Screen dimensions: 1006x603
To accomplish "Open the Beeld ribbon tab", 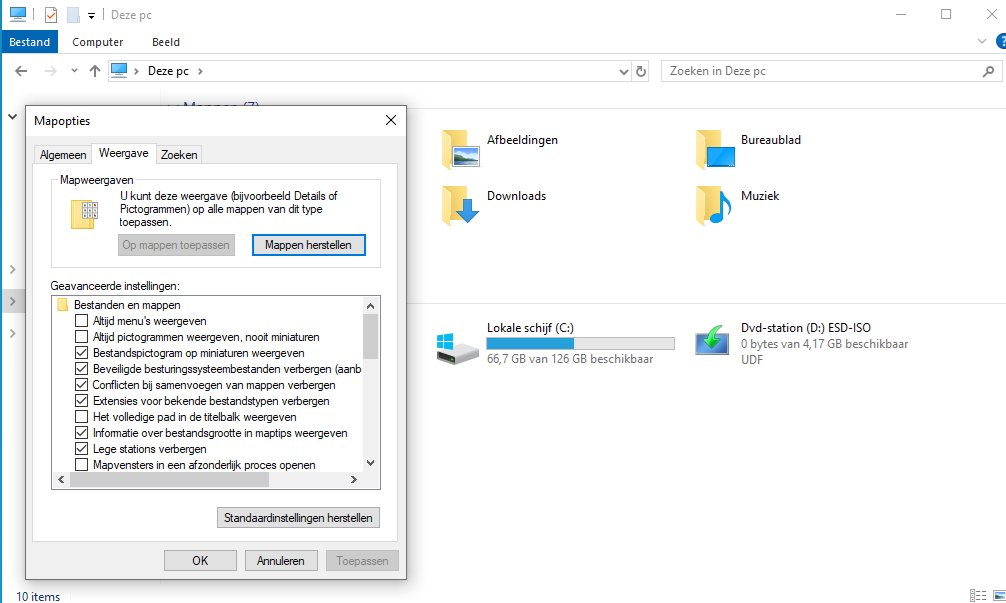I will coord(166,42).
